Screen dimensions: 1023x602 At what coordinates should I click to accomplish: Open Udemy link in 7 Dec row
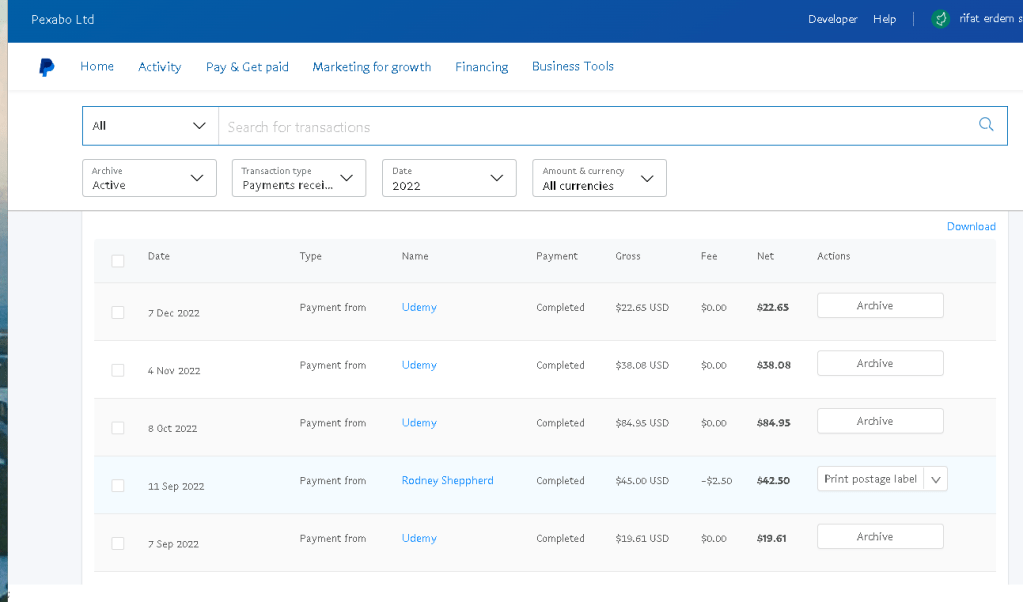click(x=419, y=307)
